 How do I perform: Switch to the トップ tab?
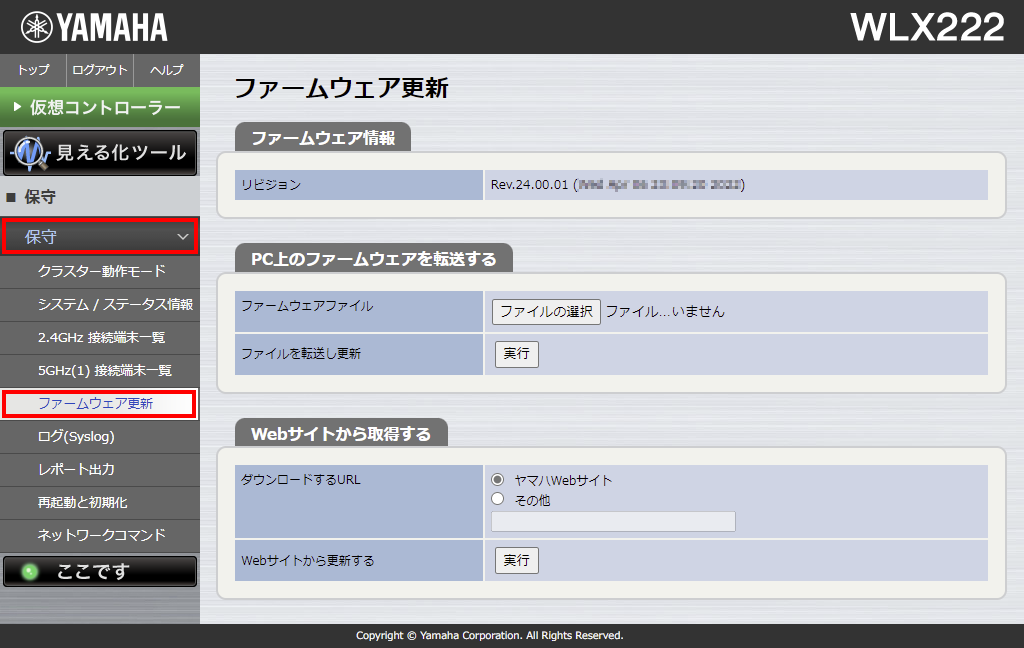32,70
